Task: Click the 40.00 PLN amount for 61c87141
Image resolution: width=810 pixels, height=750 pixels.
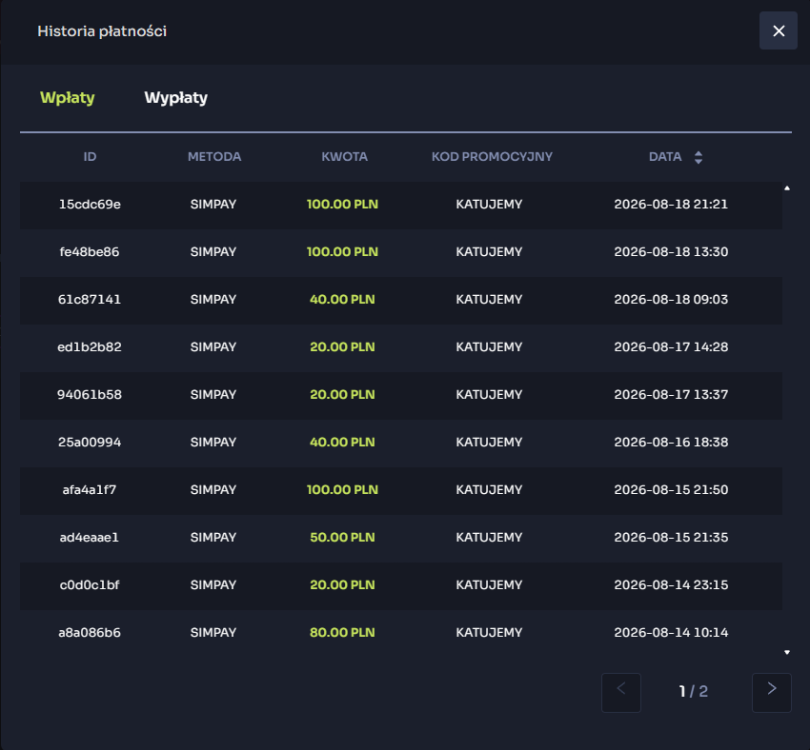Action: (342, 300)
